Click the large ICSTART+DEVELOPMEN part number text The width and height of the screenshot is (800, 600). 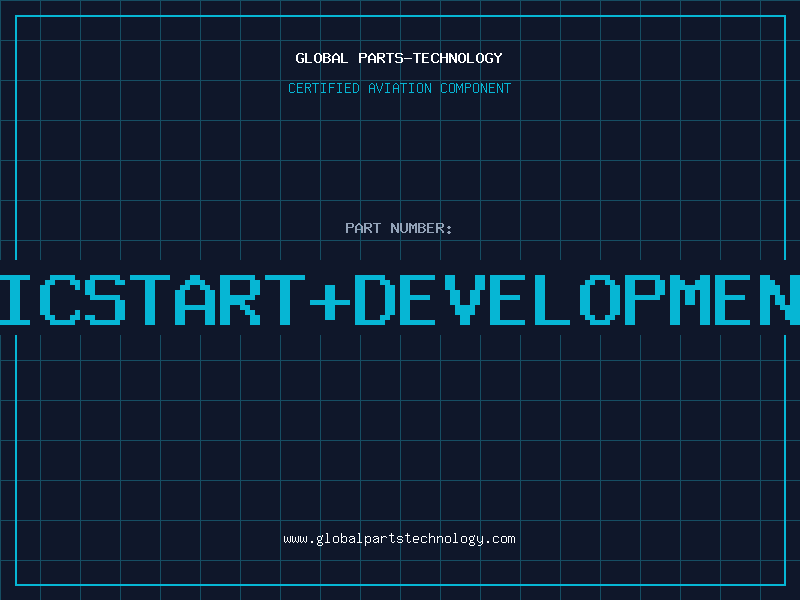(x=400, y=299)
